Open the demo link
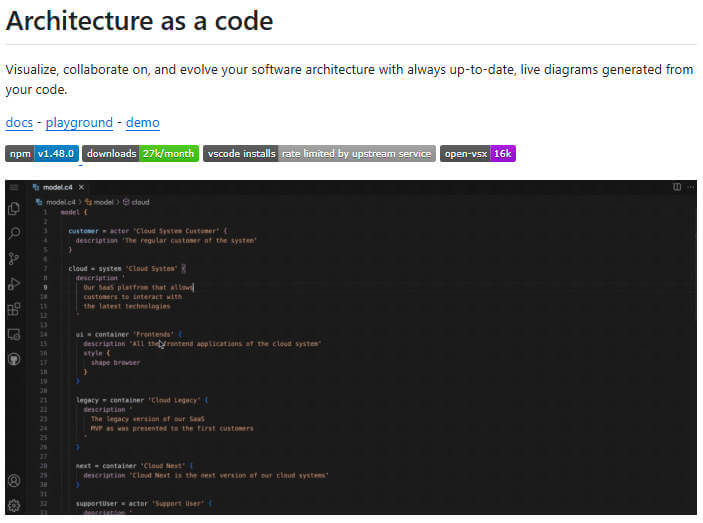This screenshot has width=703, height=523. 143,122
